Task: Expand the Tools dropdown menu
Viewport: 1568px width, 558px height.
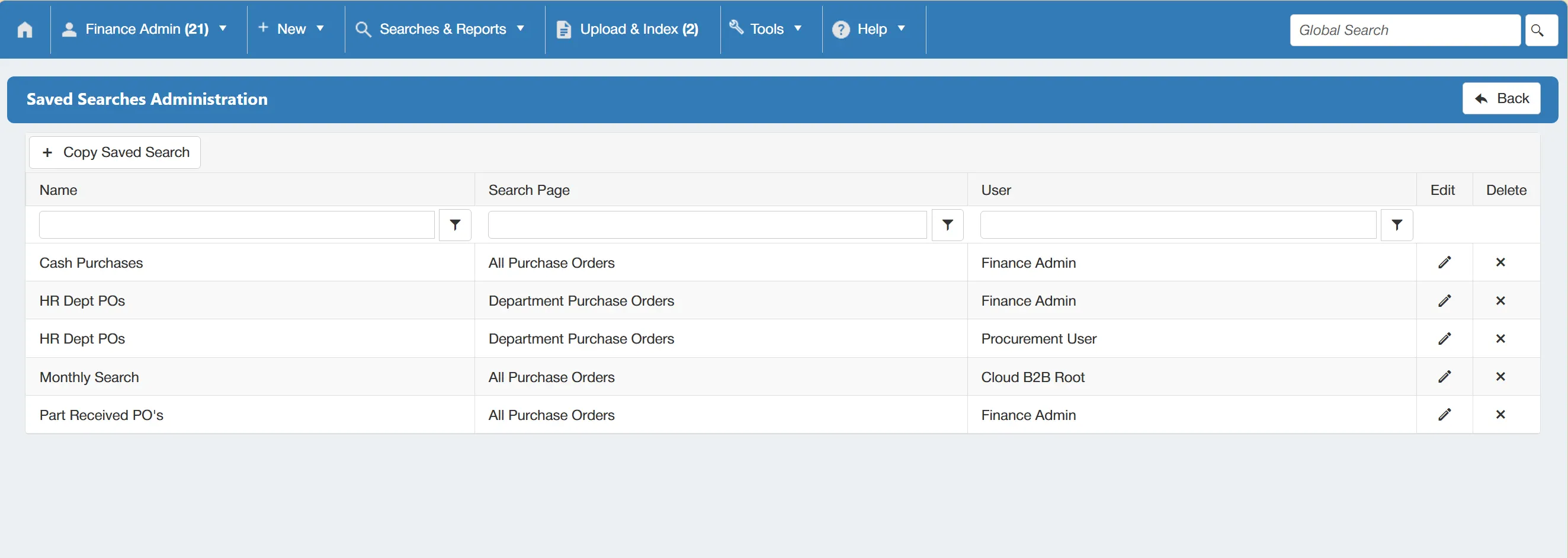Action: (766, 29)
